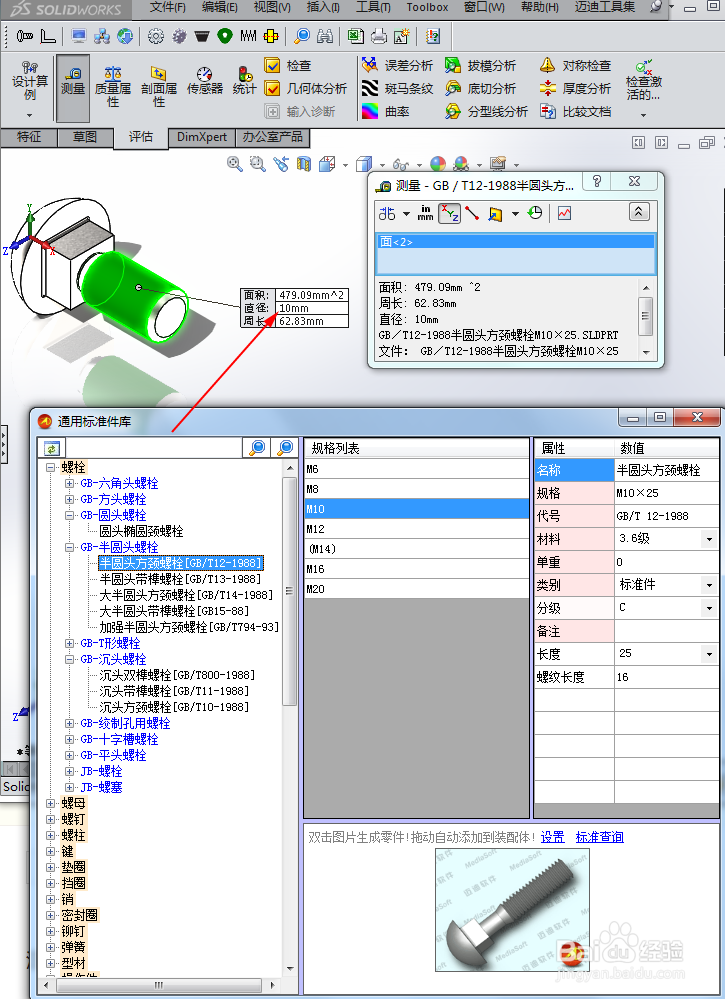Switch to the 办公室产品 tab

(273, 137)
